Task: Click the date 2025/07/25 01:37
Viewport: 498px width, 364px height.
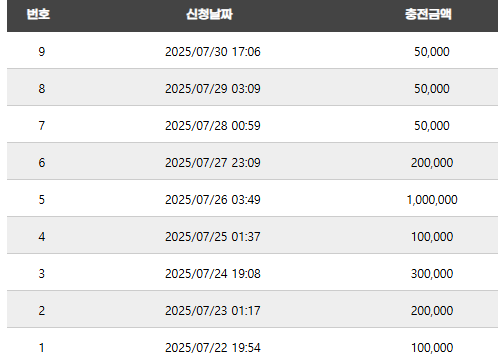Action: pyautogui.click(x=213, y=237)
